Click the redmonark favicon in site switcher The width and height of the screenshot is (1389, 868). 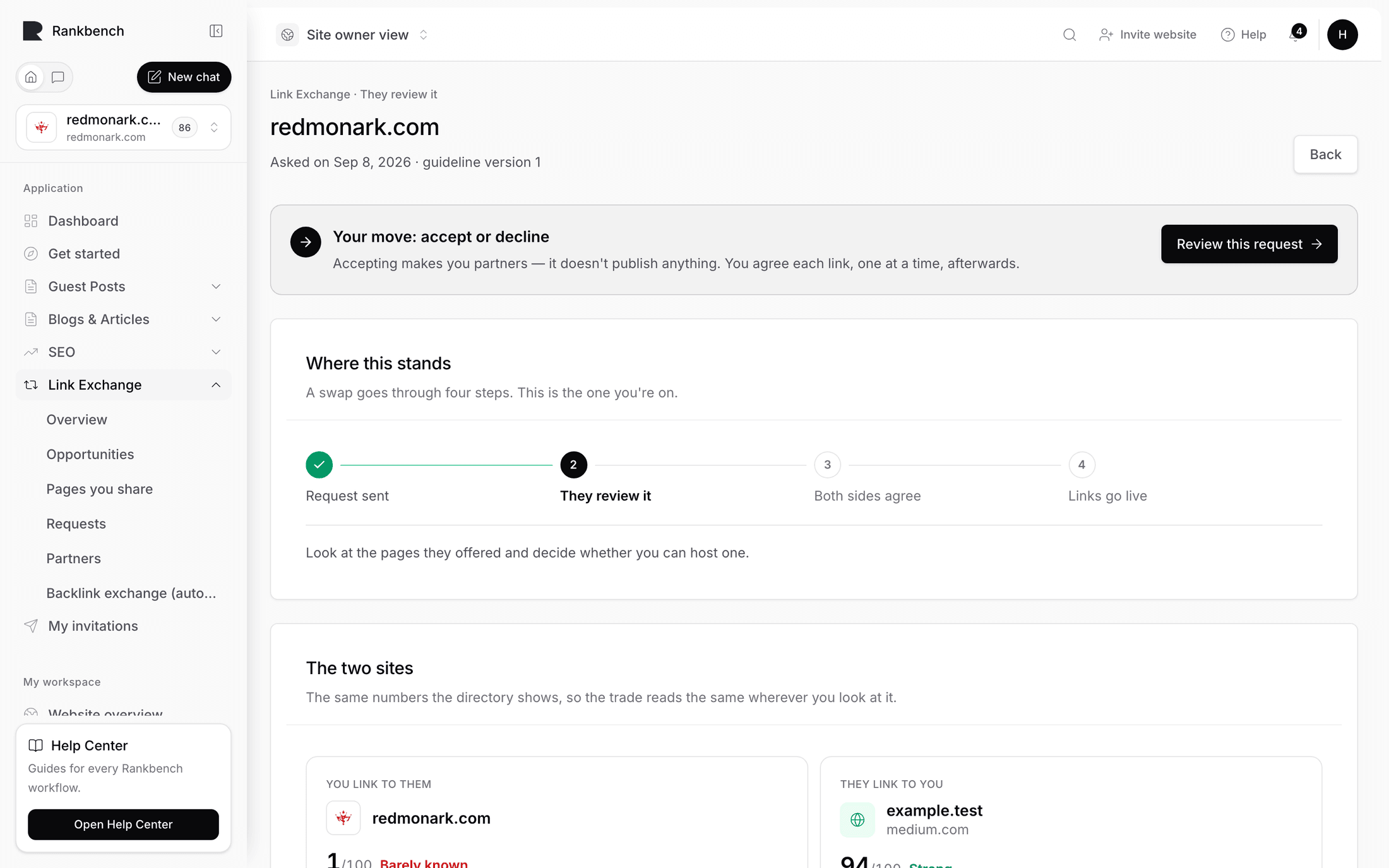pyautogui.click(x=42, y=128)
